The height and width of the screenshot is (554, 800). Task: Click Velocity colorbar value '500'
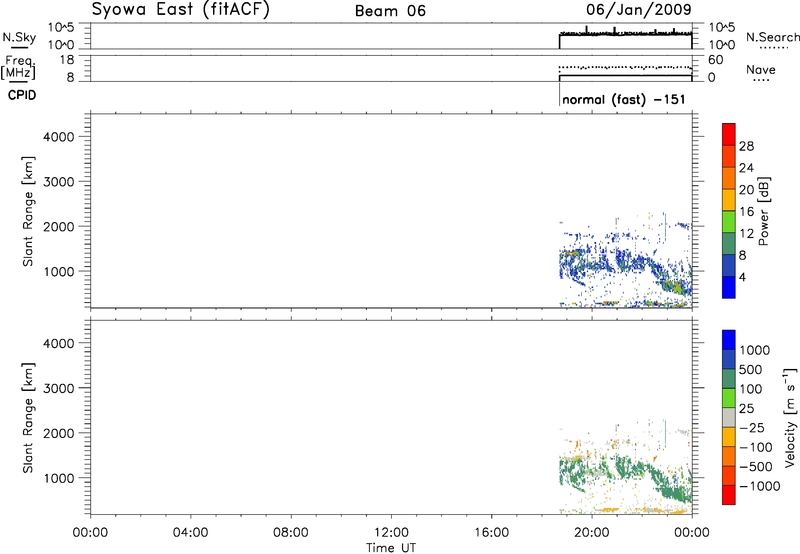pyautogui.click(x=751, y=370)
